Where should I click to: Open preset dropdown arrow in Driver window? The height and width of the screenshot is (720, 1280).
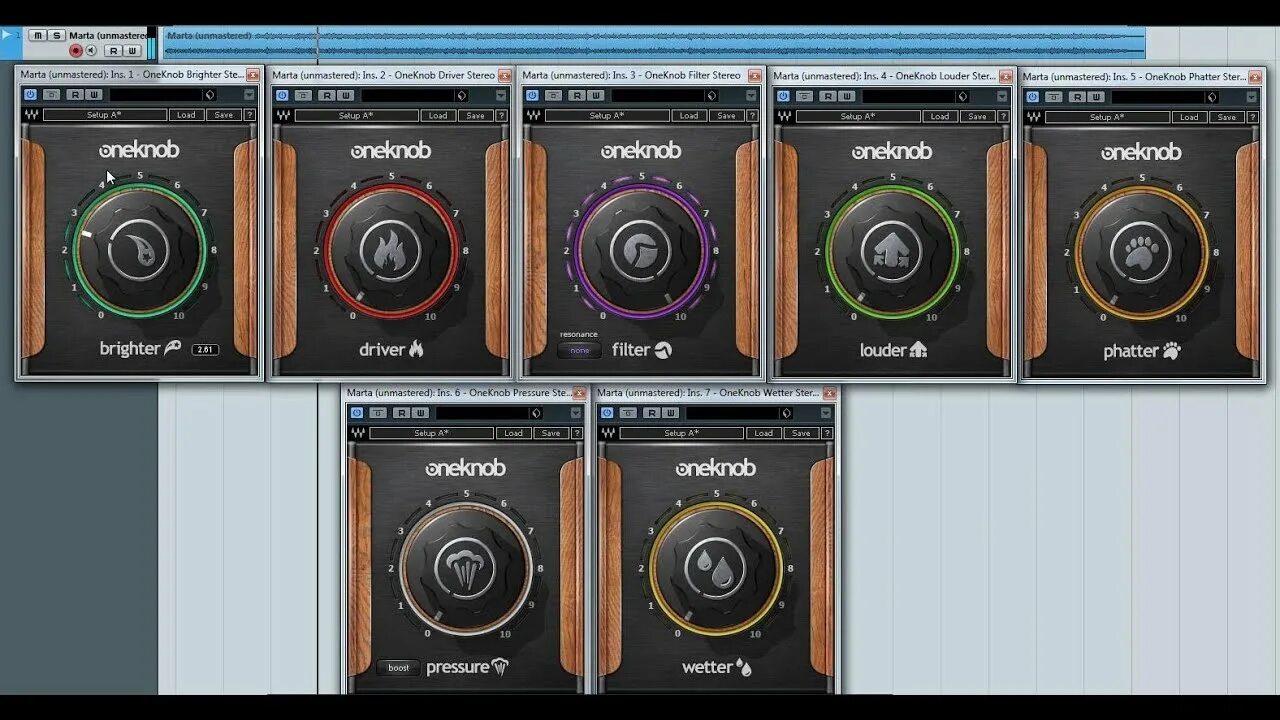500,95
